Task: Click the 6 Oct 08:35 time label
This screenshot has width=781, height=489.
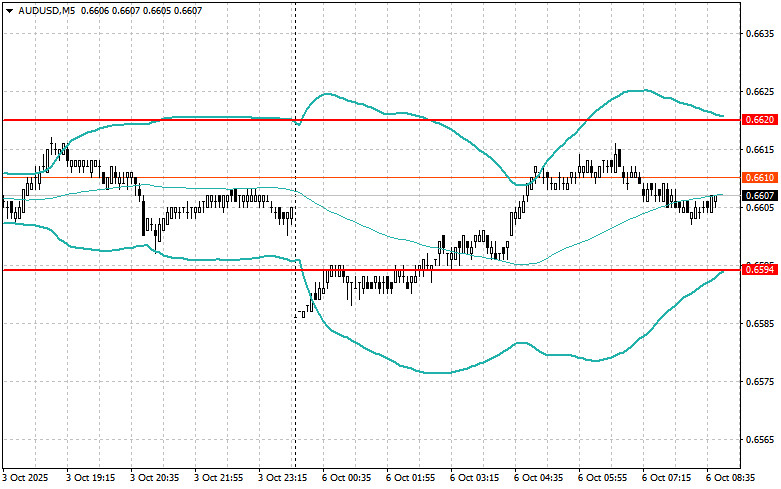Action: point(731,478)
